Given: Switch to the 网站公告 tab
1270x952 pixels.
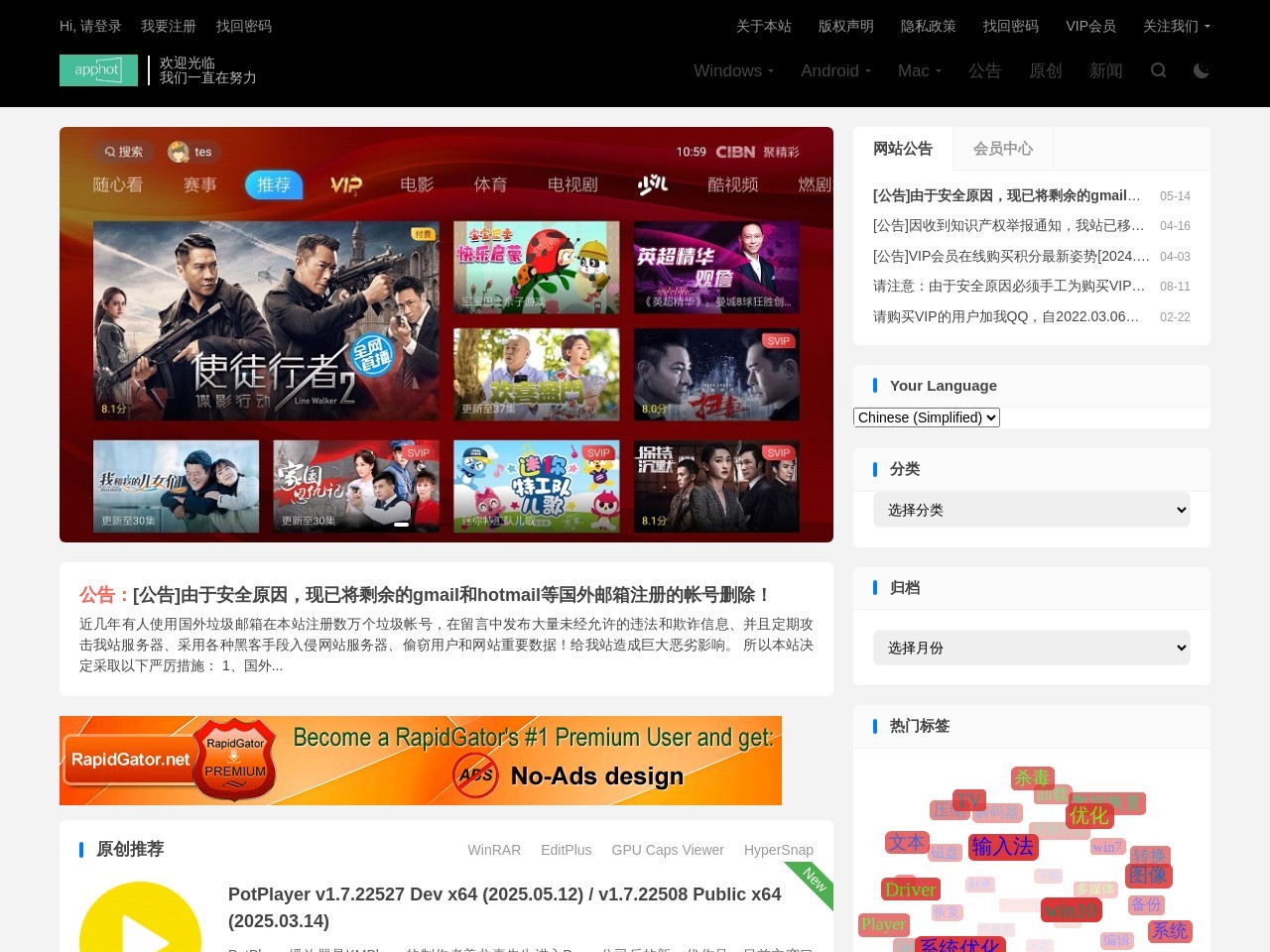Looking at the screenshot, I should [903, 149].
